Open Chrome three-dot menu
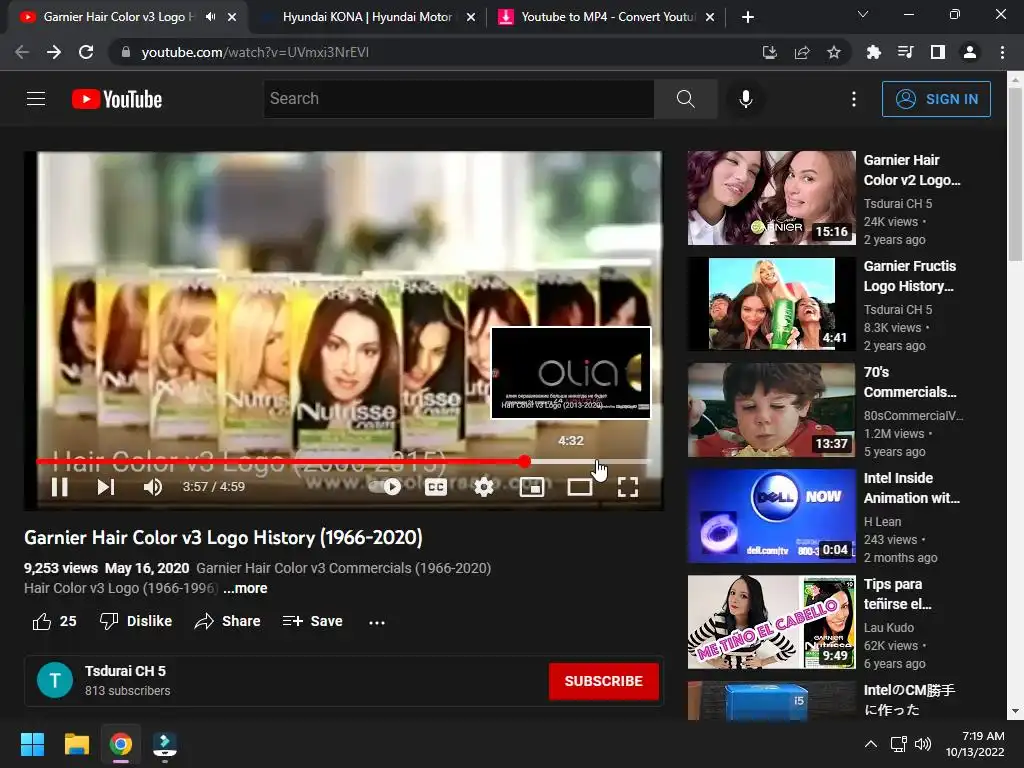The width and height of the screenshot is (1024, 768). [x=1002, y=52]
